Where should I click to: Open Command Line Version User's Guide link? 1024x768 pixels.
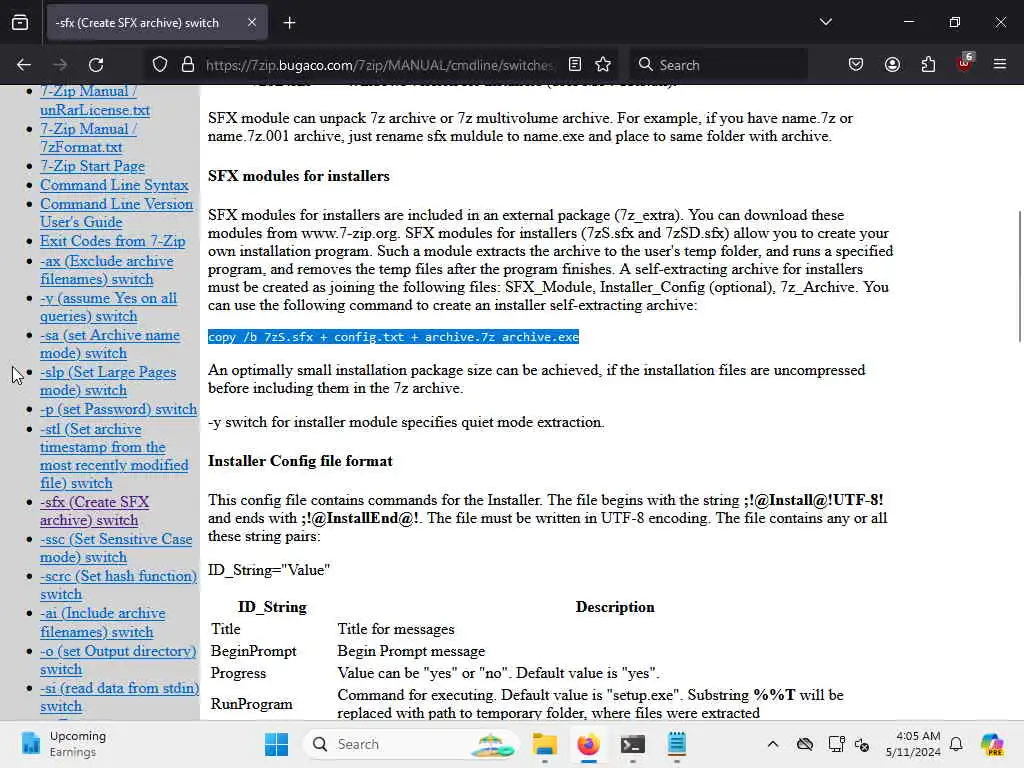[116, 213]
